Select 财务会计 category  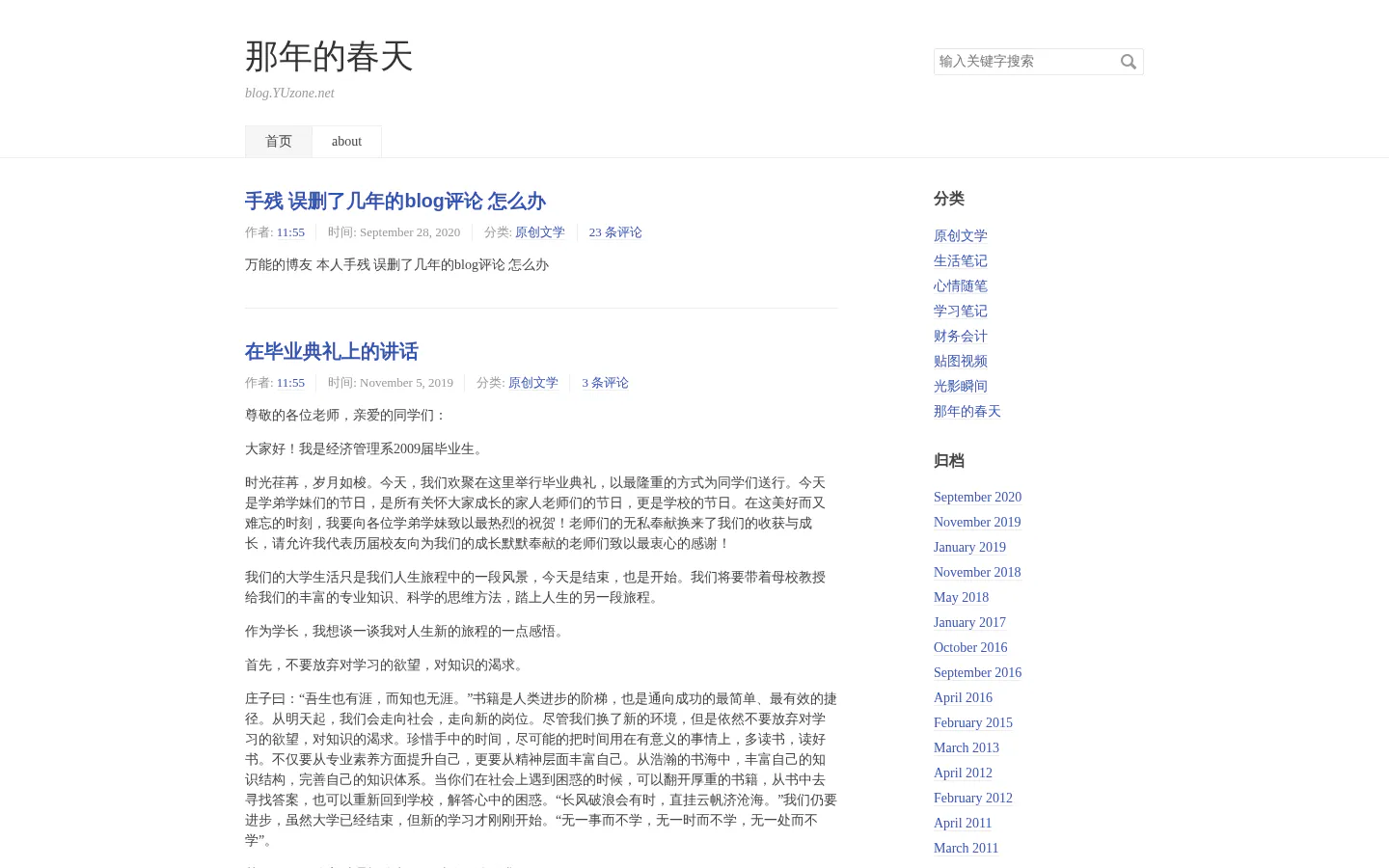click(961, 337)
